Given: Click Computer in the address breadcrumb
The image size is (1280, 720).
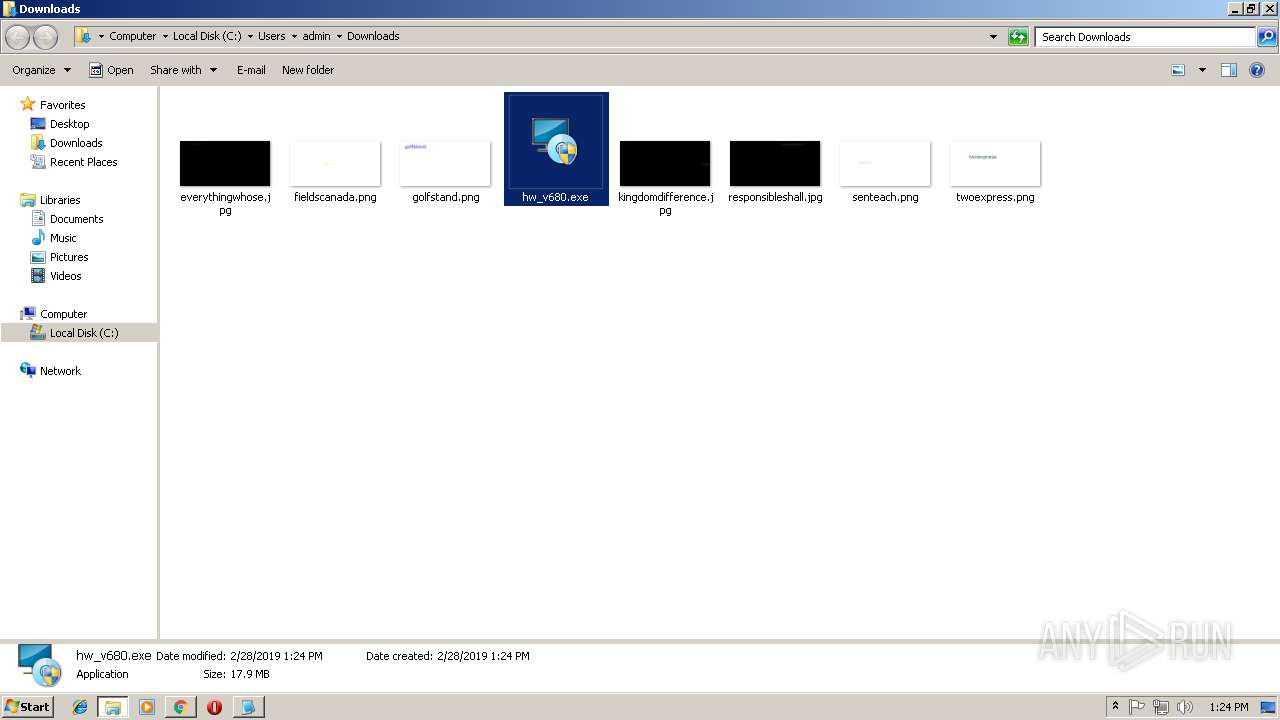Looking at the screenshot, I should 133,36.
